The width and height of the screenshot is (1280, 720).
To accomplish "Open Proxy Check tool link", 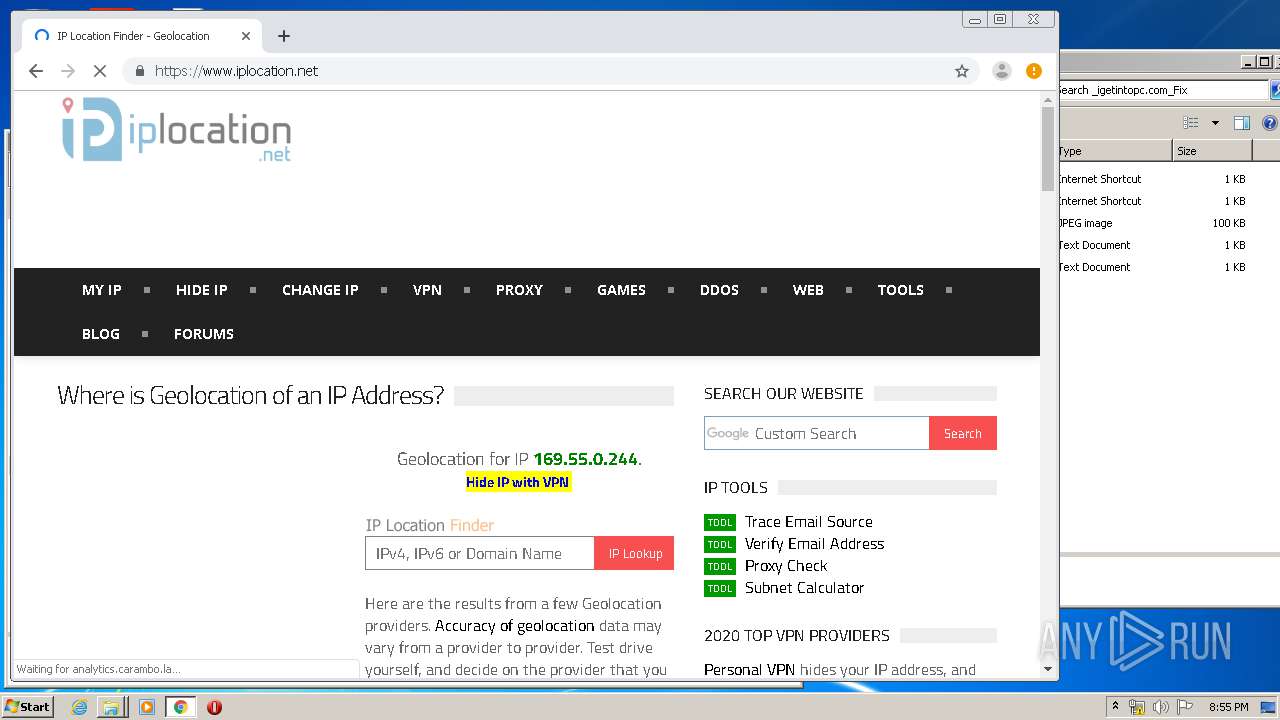I will (786, 566).
